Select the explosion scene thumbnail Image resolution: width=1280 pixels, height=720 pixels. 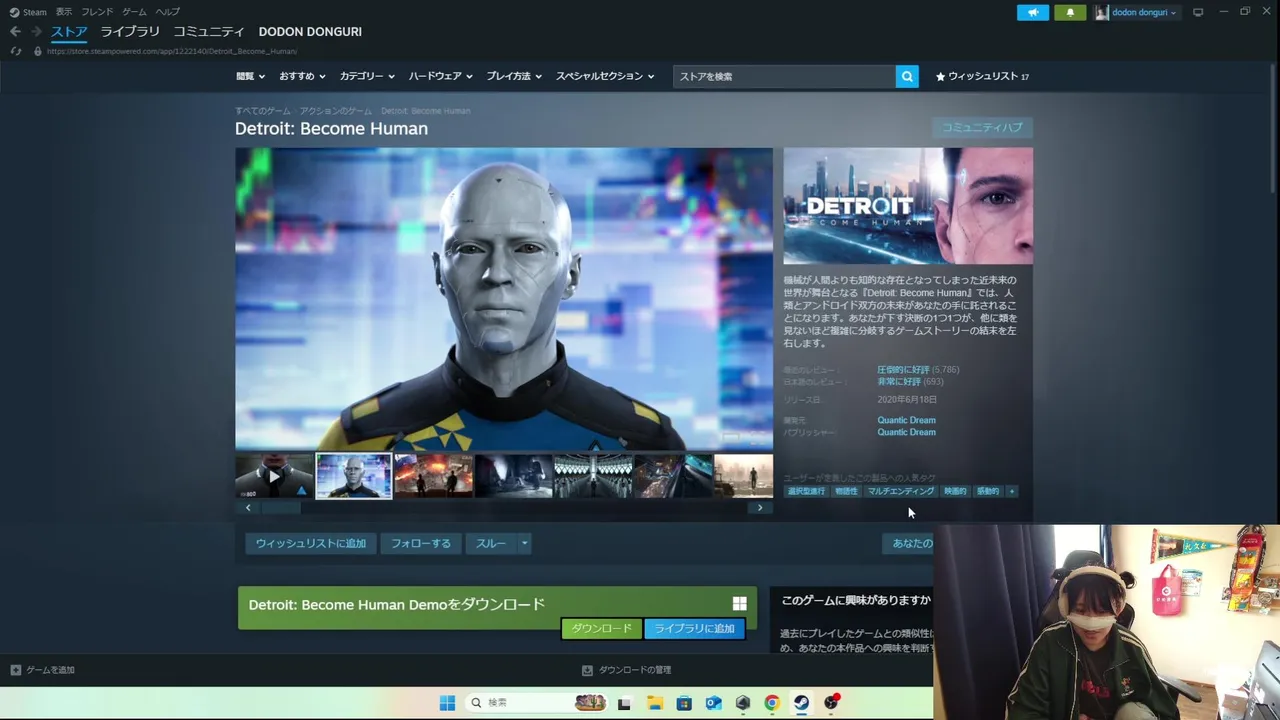433,476
